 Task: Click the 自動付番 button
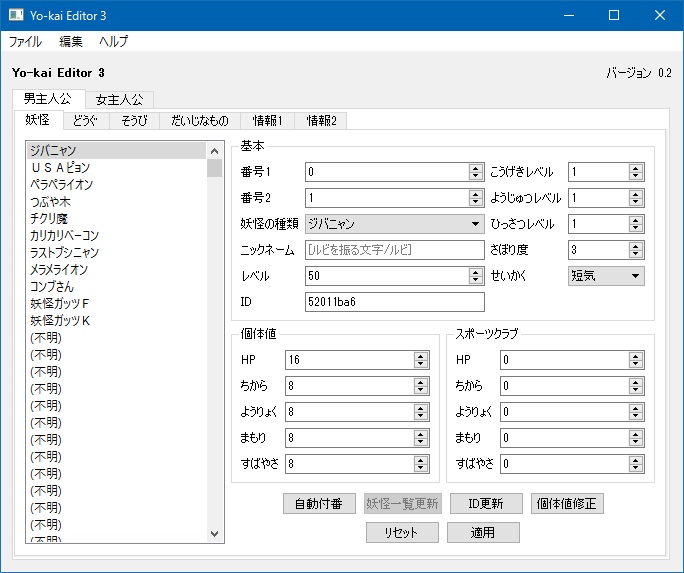[319, 504]
